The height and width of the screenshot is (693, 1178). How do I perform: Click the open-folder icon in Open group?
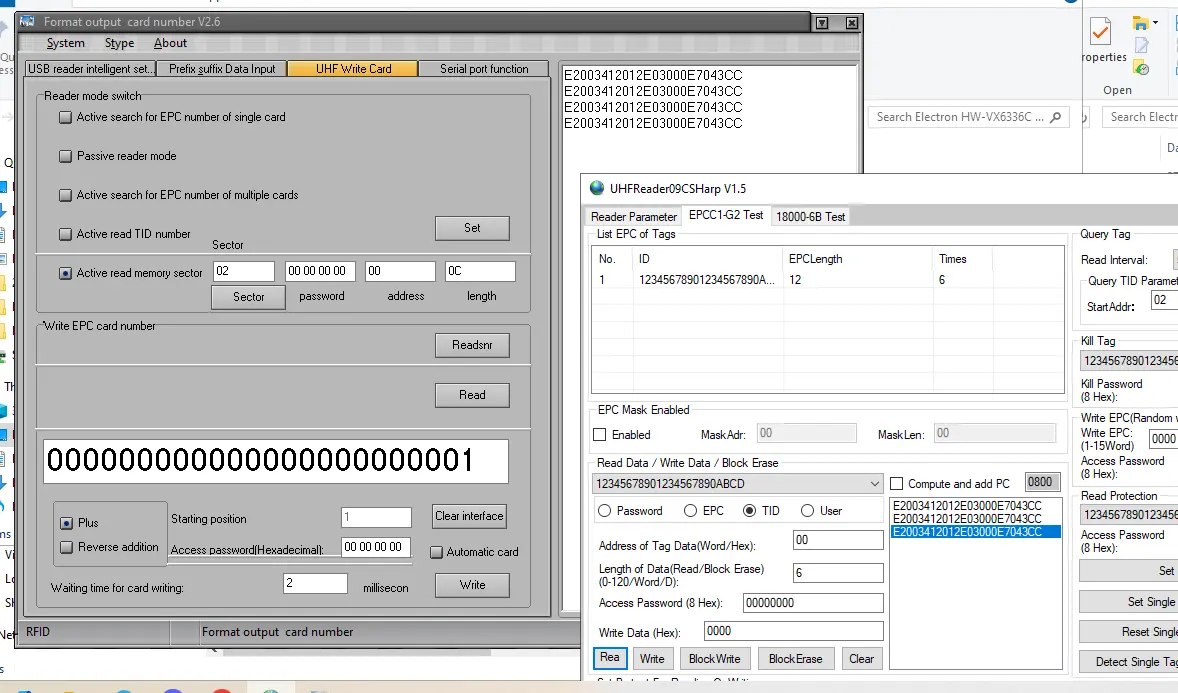1140,23
